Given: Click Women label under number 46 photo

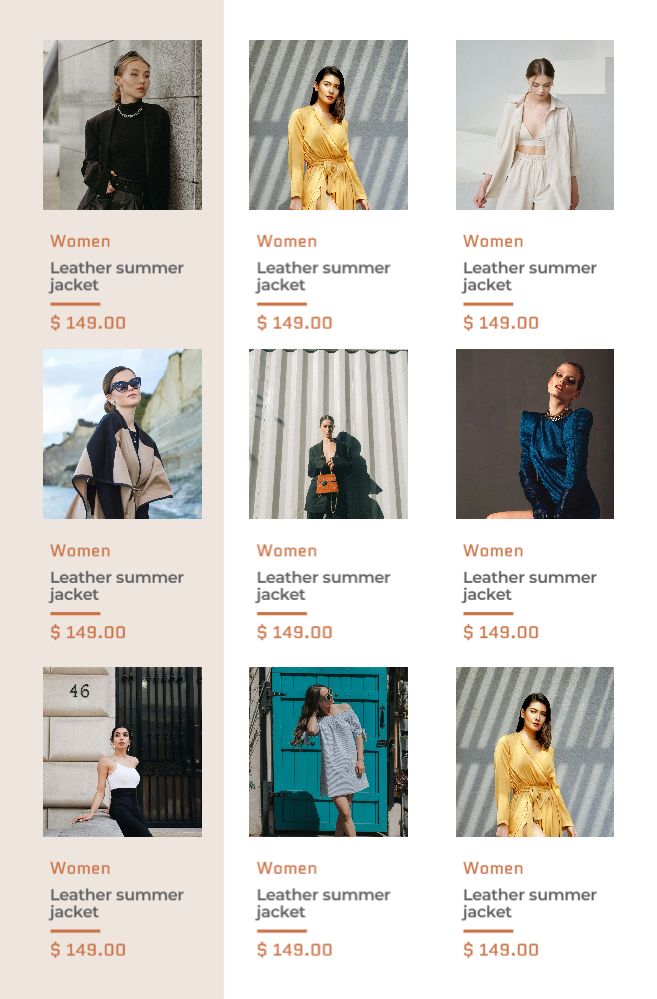Looking at the screenshot, I should click(80, 868).
